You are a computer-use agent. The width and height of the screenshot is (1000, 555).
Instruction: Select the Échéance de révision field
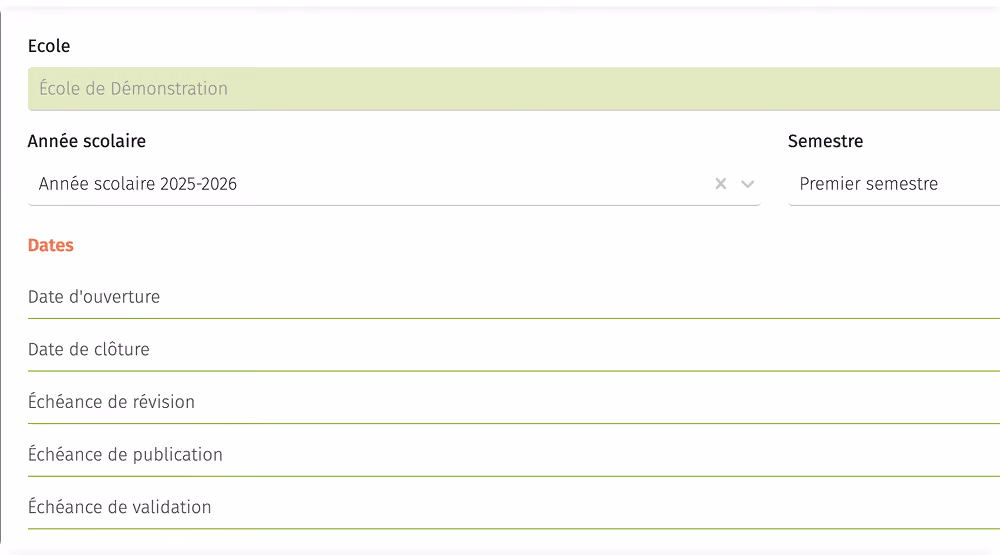pyautogui.click(x=514, y=402)
